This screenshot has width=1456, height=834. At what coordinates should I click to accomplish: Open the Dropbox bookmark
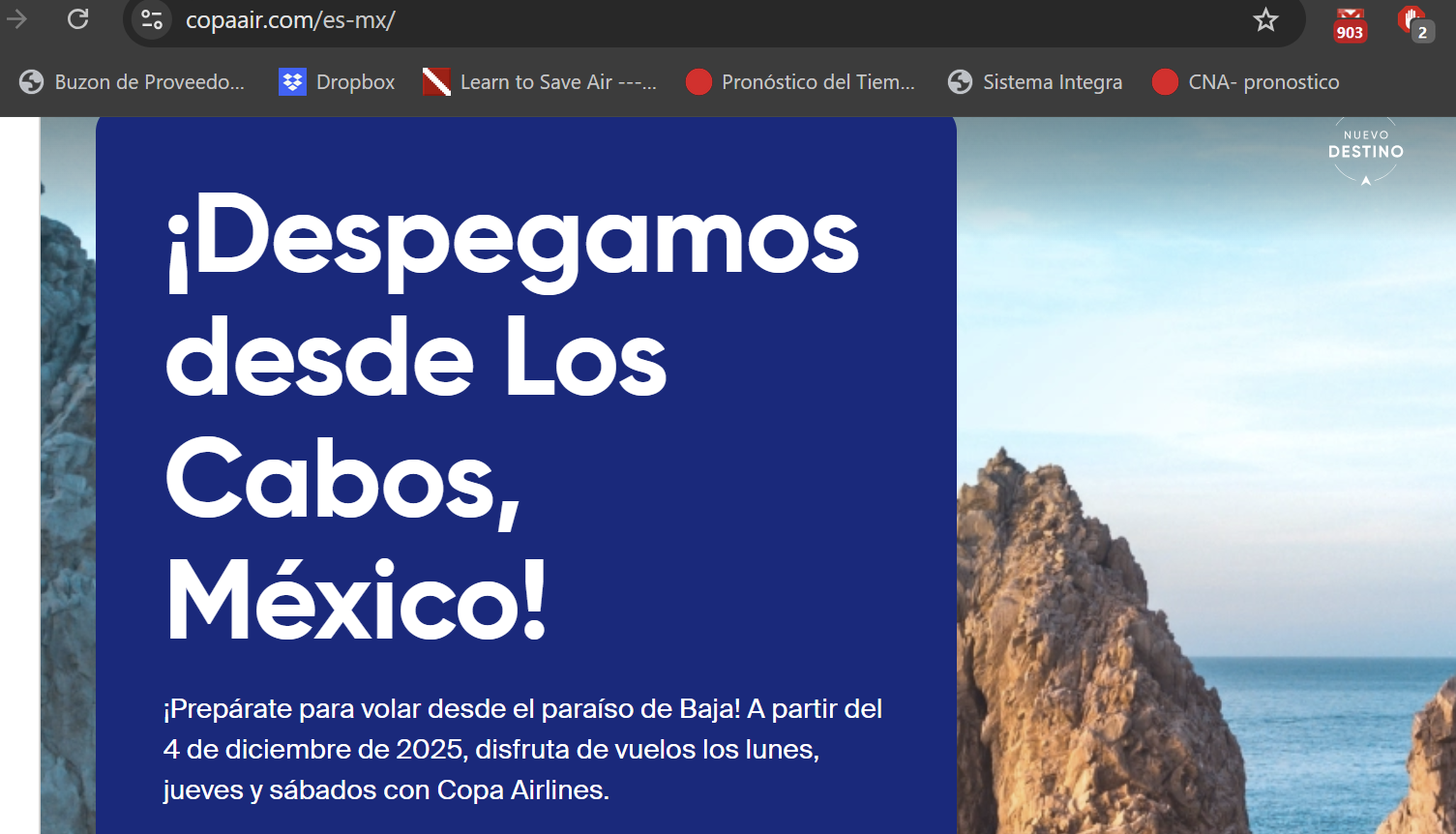[337, 82]
